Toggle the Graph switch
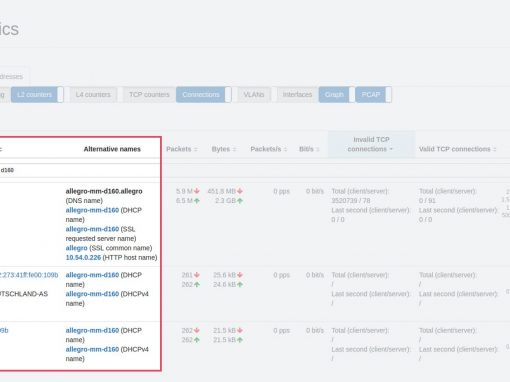 point(336,95)
